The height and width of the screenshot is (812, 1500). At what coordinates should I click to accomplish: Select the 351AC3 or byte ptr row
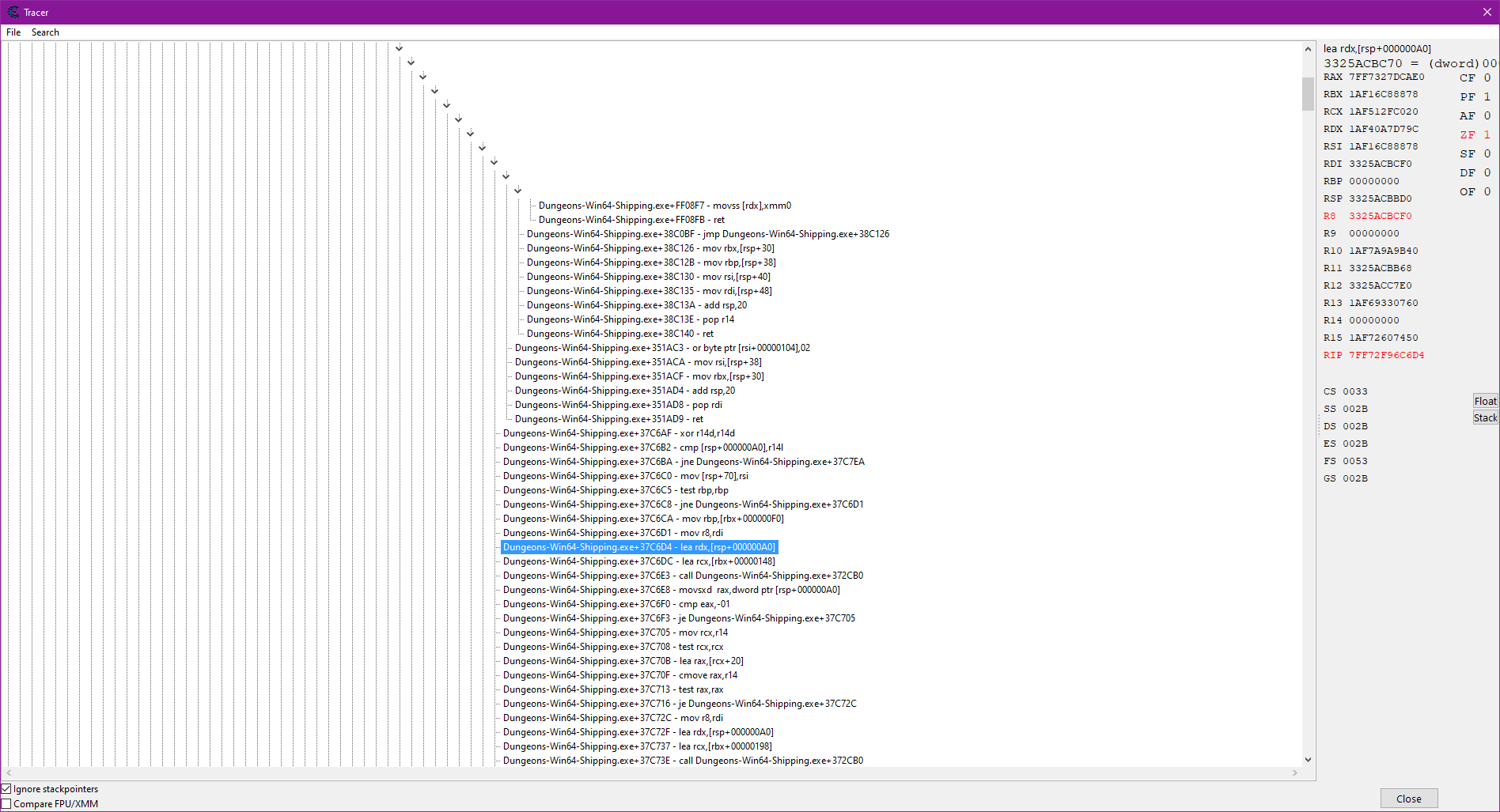click(662, 348)
